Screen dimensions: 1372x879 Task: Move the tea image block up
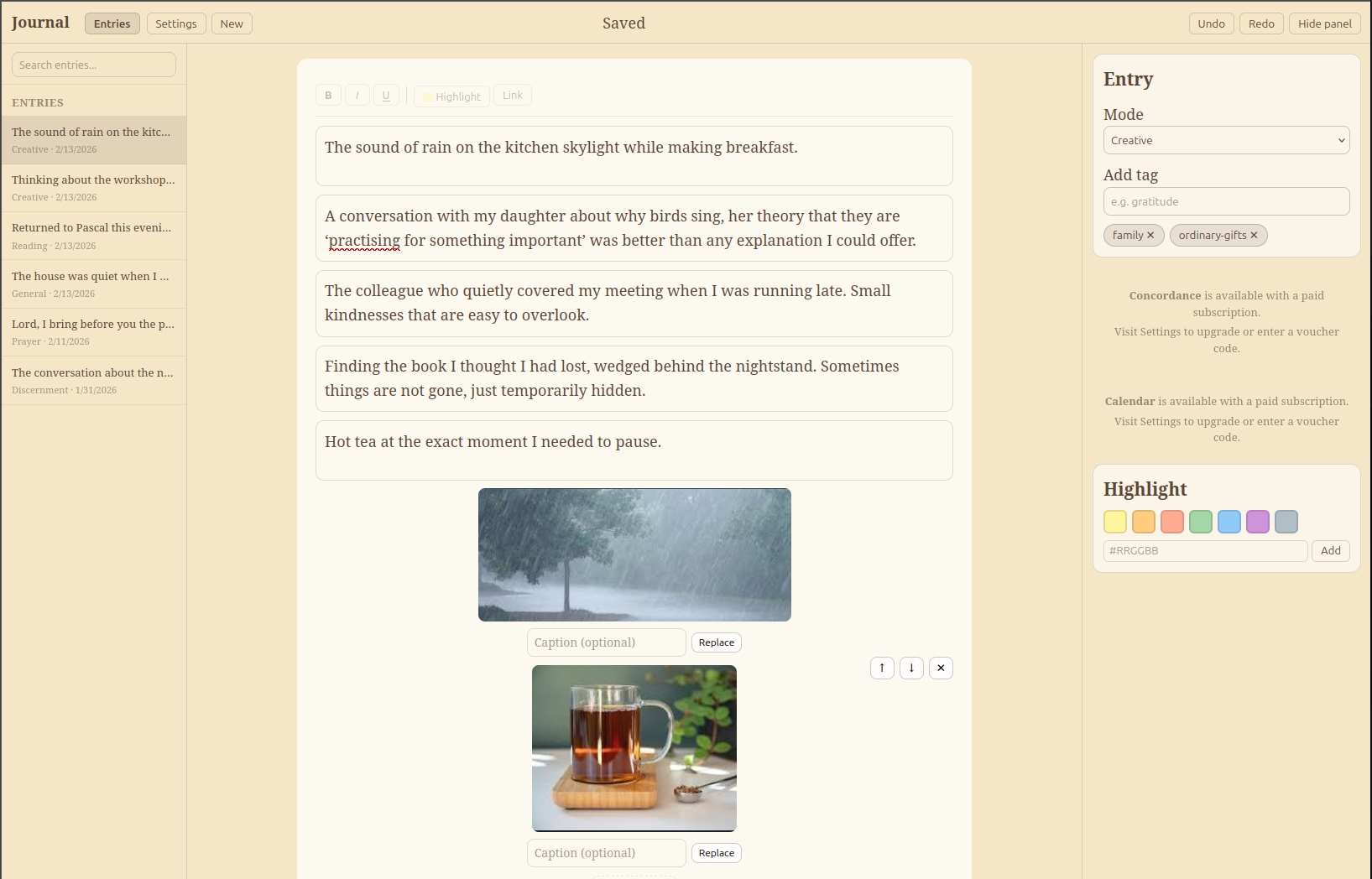point(882,668)
